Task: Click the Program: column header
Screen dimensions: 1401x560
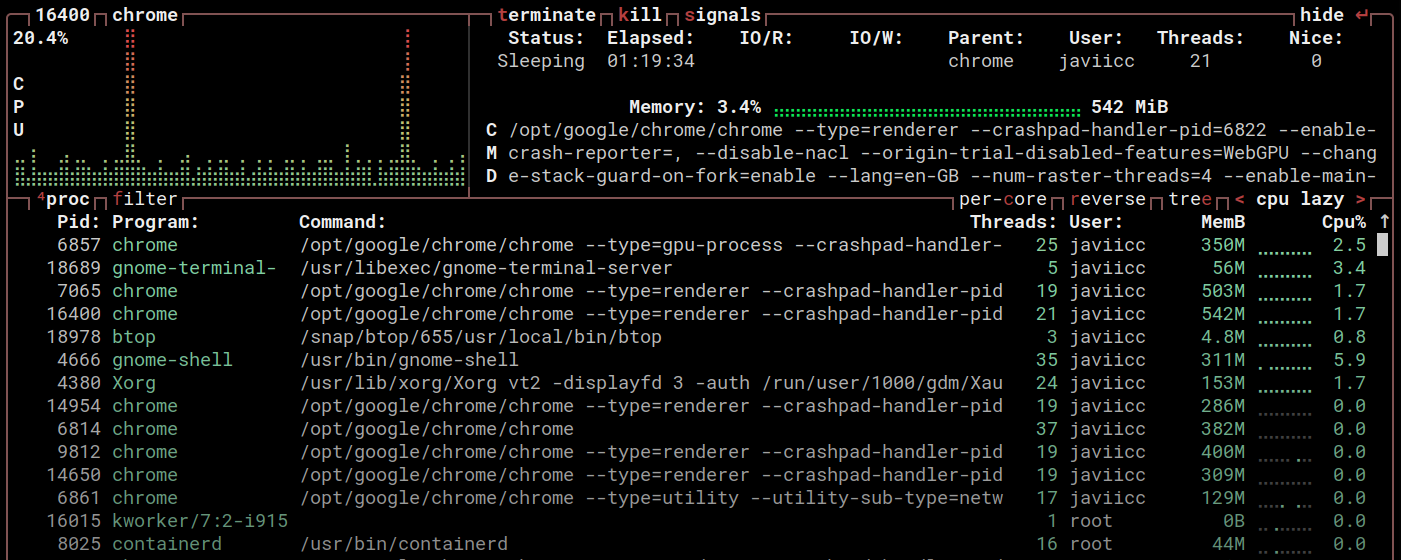Action: click(156, 222)
